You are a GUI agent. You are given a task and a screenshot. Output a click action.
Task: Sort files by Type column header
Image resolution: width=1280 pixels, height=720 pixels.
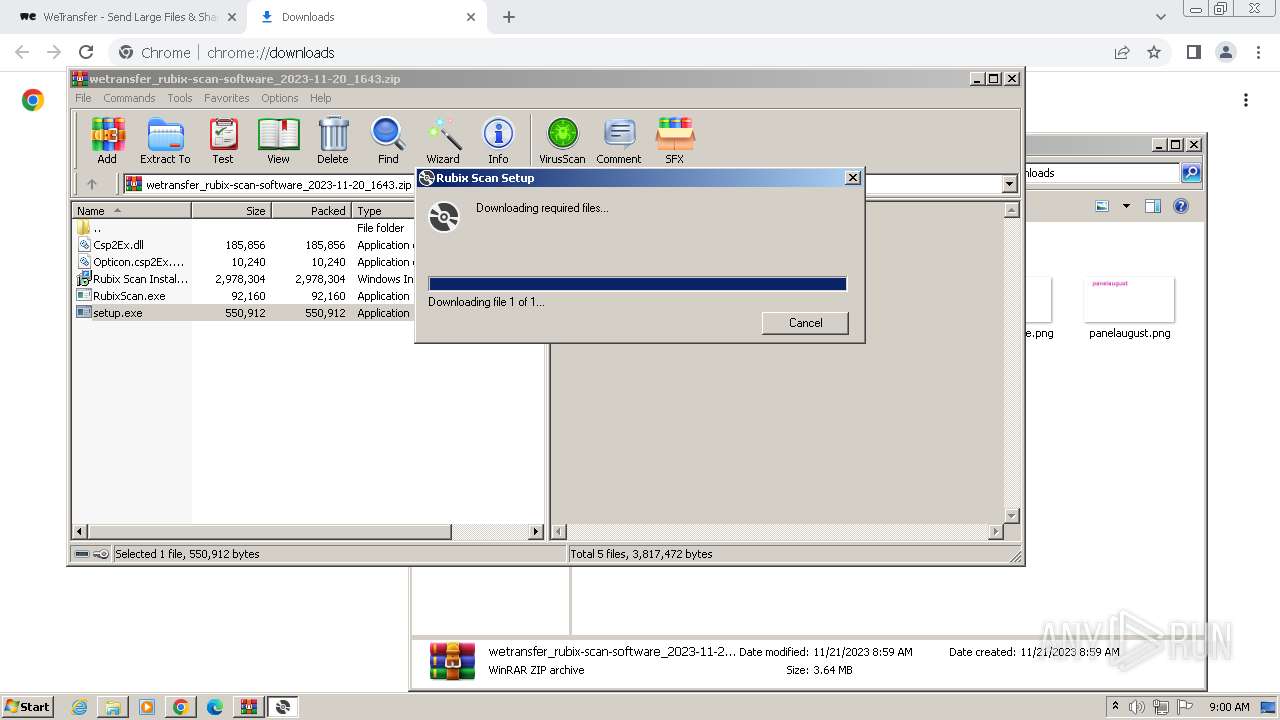click(383, 211)
